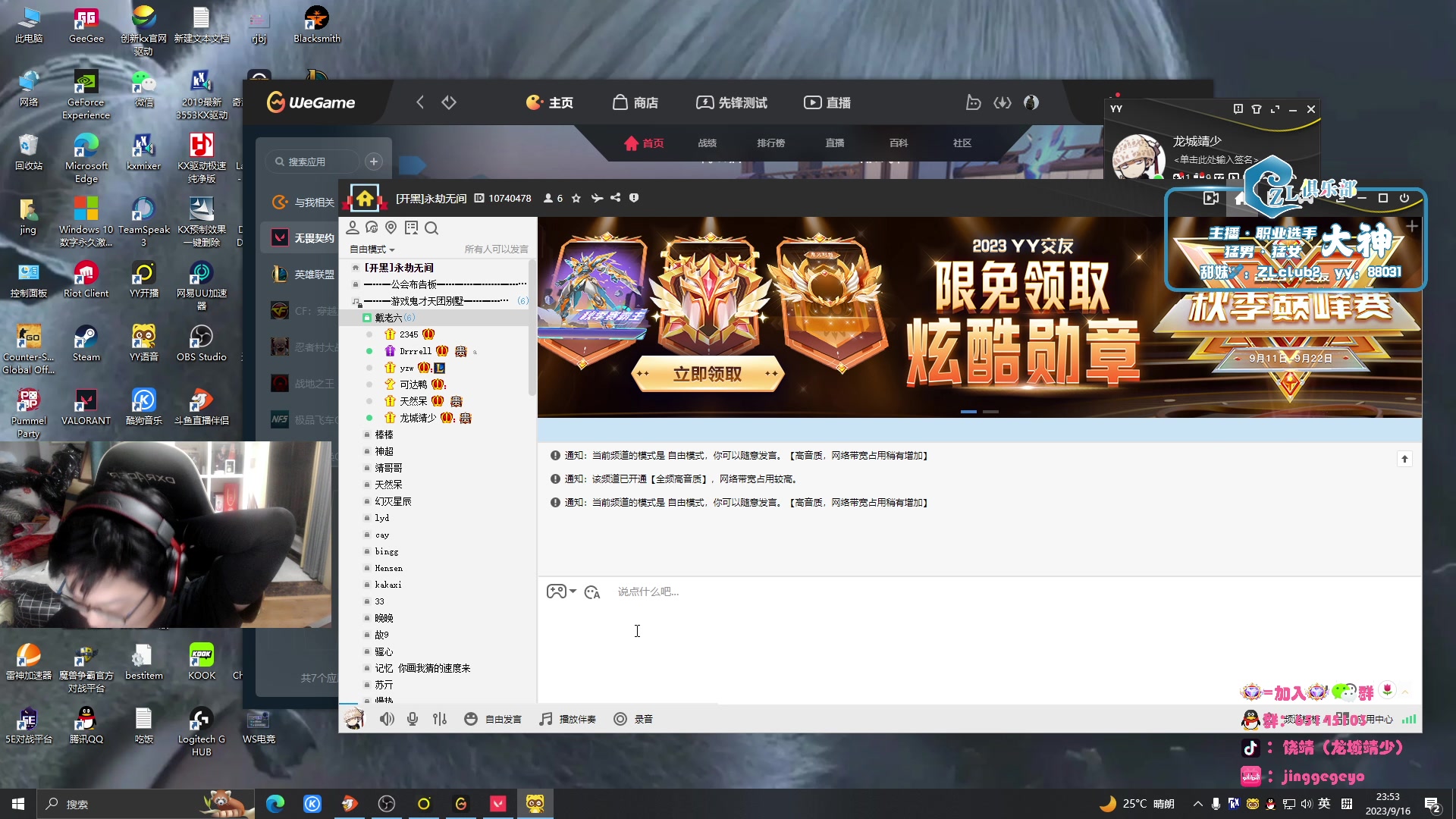This screenshot has height=819, width=1456.
Task: Click the add application plus button in WeGame
Action: pos(374,162)
